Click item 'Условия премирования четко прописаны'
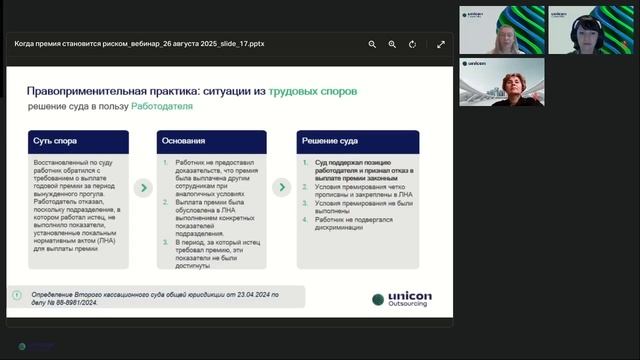 [363, 191]
